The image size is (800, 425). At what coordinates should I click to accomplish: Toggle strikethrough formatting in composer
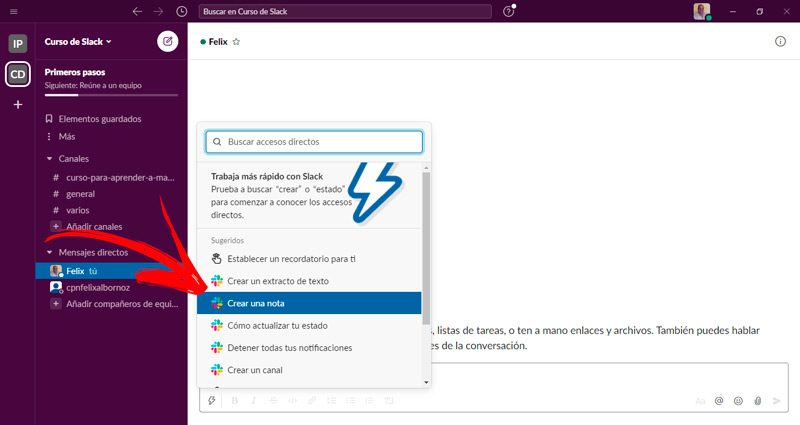(x=273, y=401)
